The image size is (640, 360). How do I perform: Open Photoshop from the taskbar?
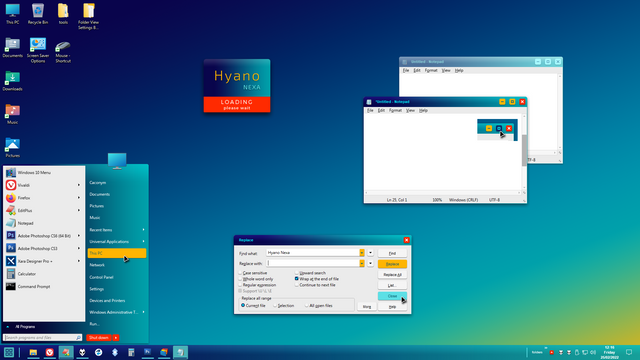(147, 352)
